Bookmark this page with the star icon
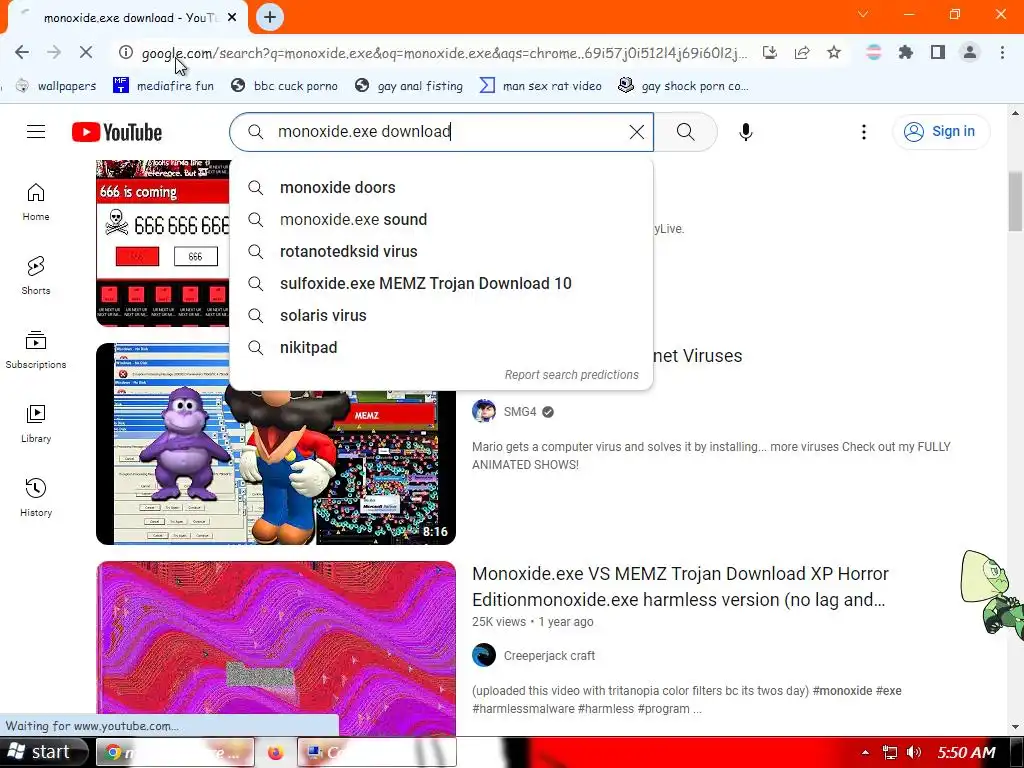1024x768 pixels. click(x=834, y=52)
